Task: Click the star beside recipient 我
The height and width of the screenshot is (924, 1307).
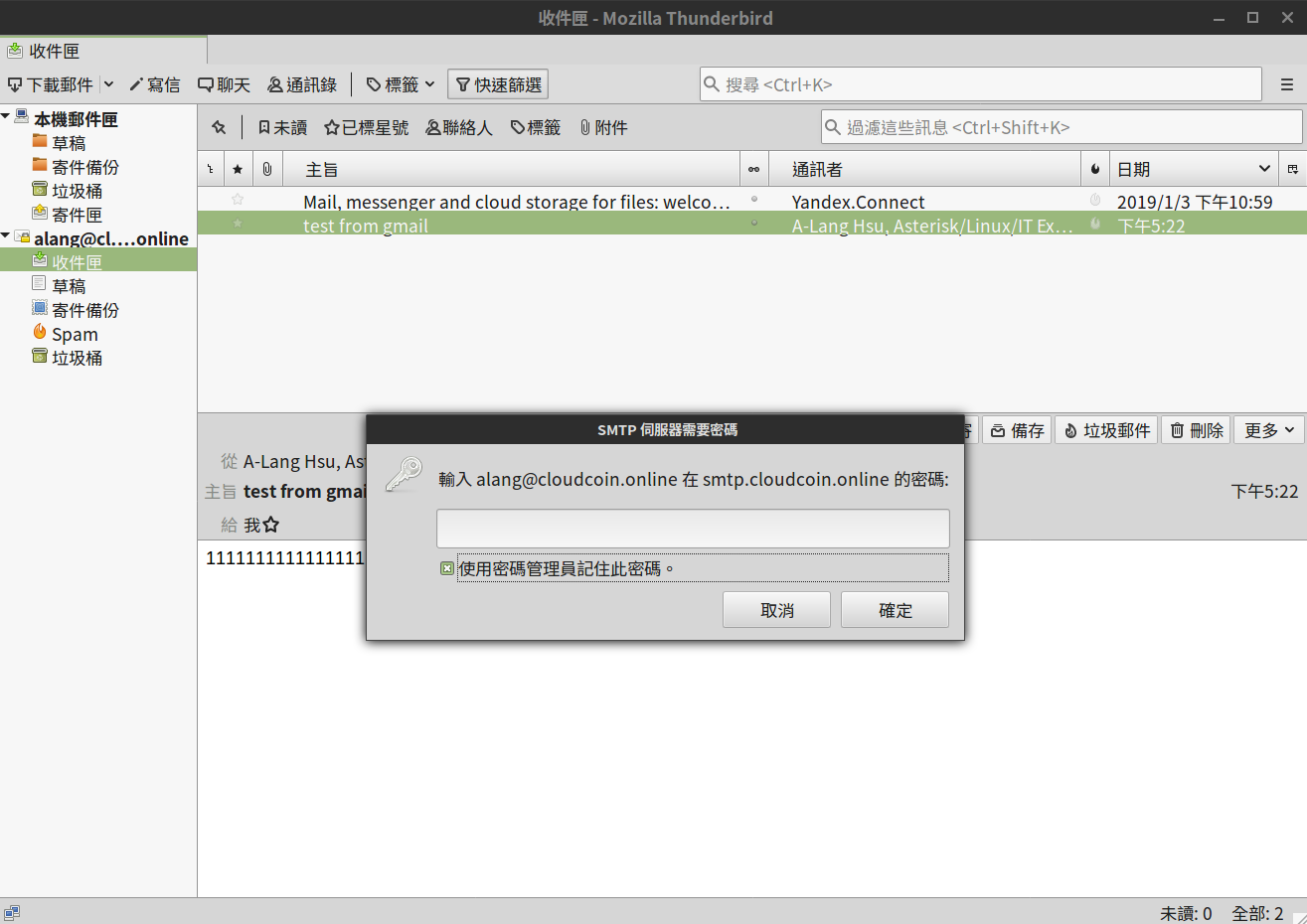Action: [271, 525]
